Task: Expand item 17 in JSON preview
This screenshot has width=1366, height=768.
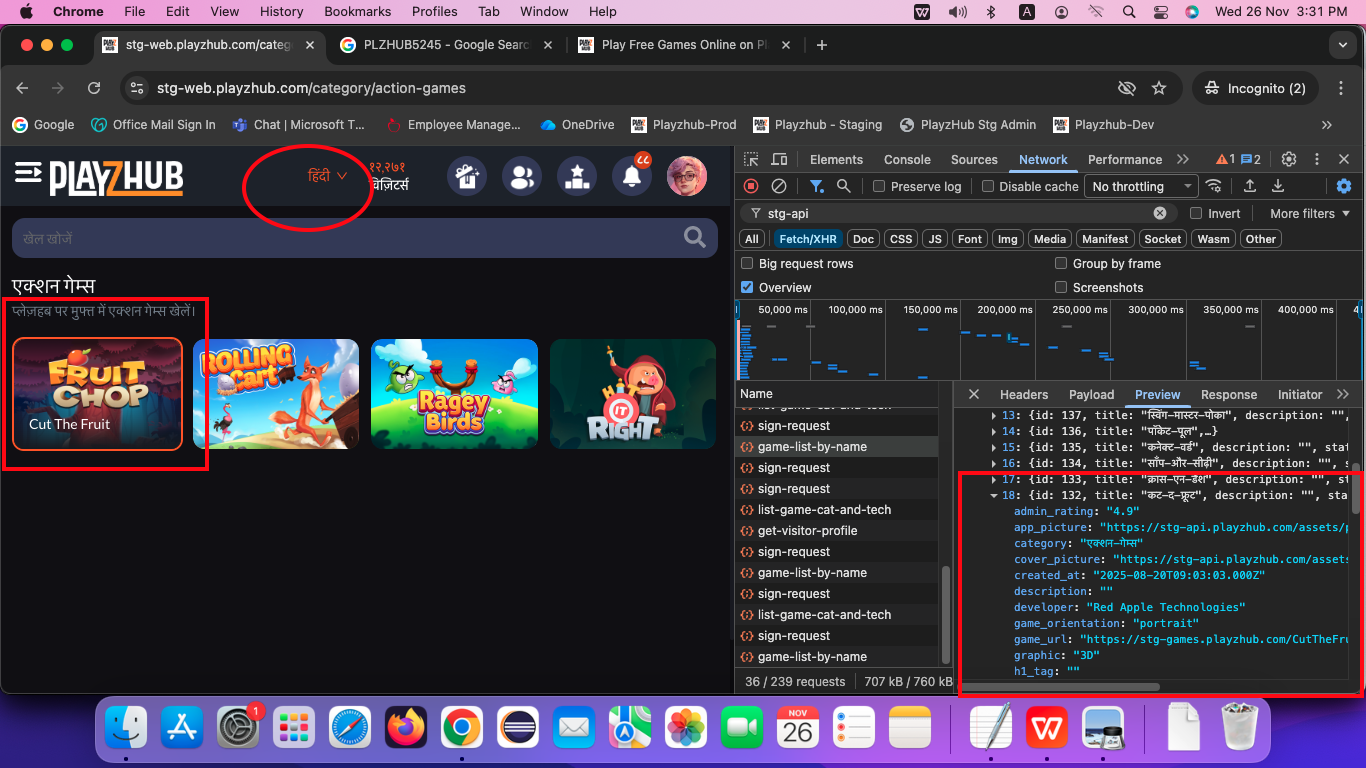Action: tap(993, 480)
